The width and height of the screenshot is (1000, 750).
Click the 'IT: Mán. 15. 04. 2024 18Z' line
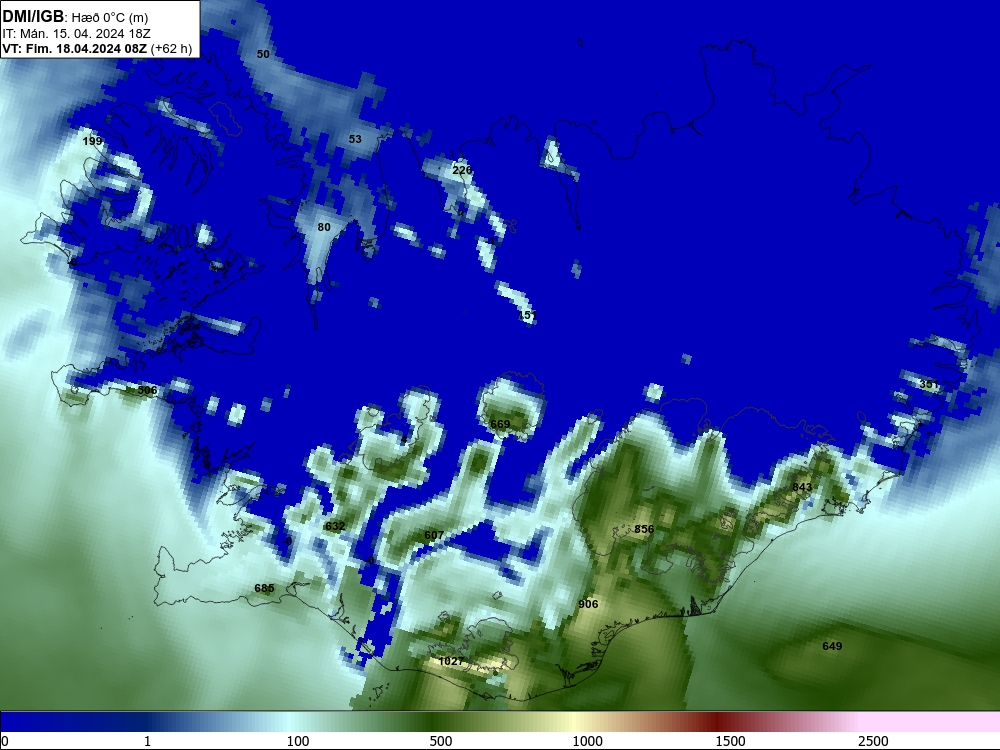pos(77,33)
